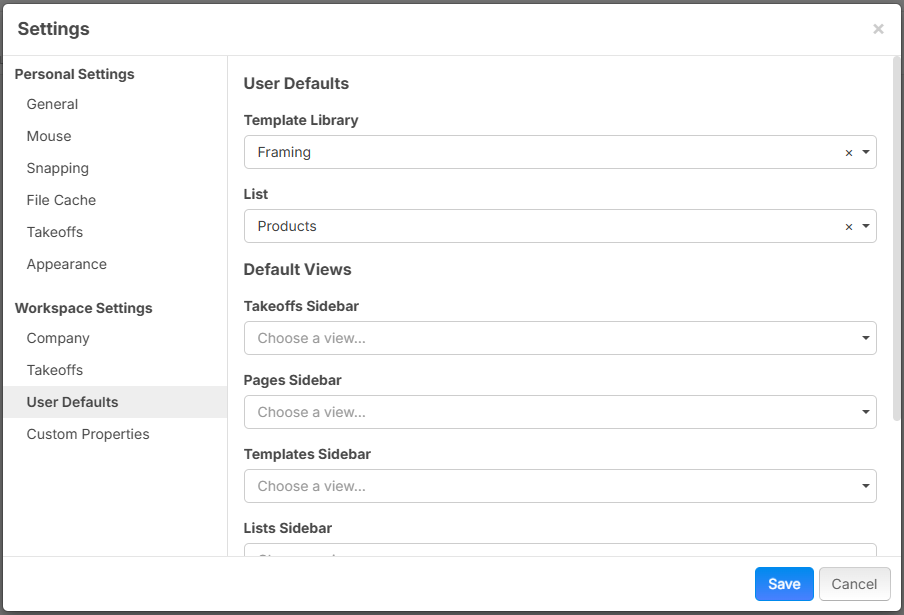Open Takeoffs under Workspace Settings
This screenshot has height=615, width=904.
point(55,370)
